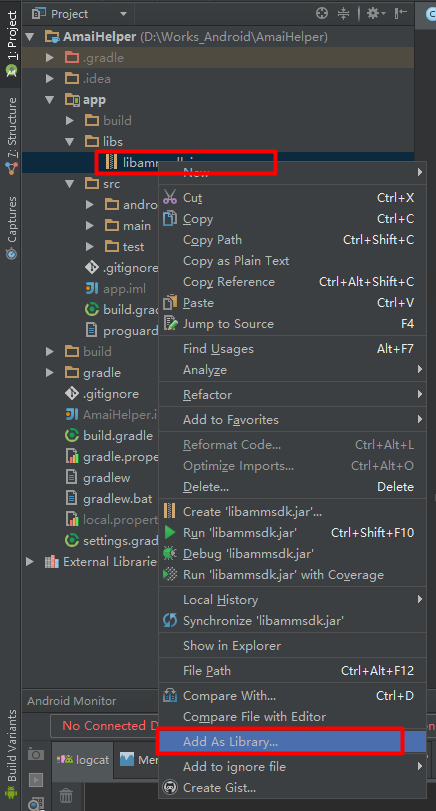This screenshot has height=811, width=436.
Task: Select Create 'libammsdk.jar'... entry
Action: tap(292, 512)
